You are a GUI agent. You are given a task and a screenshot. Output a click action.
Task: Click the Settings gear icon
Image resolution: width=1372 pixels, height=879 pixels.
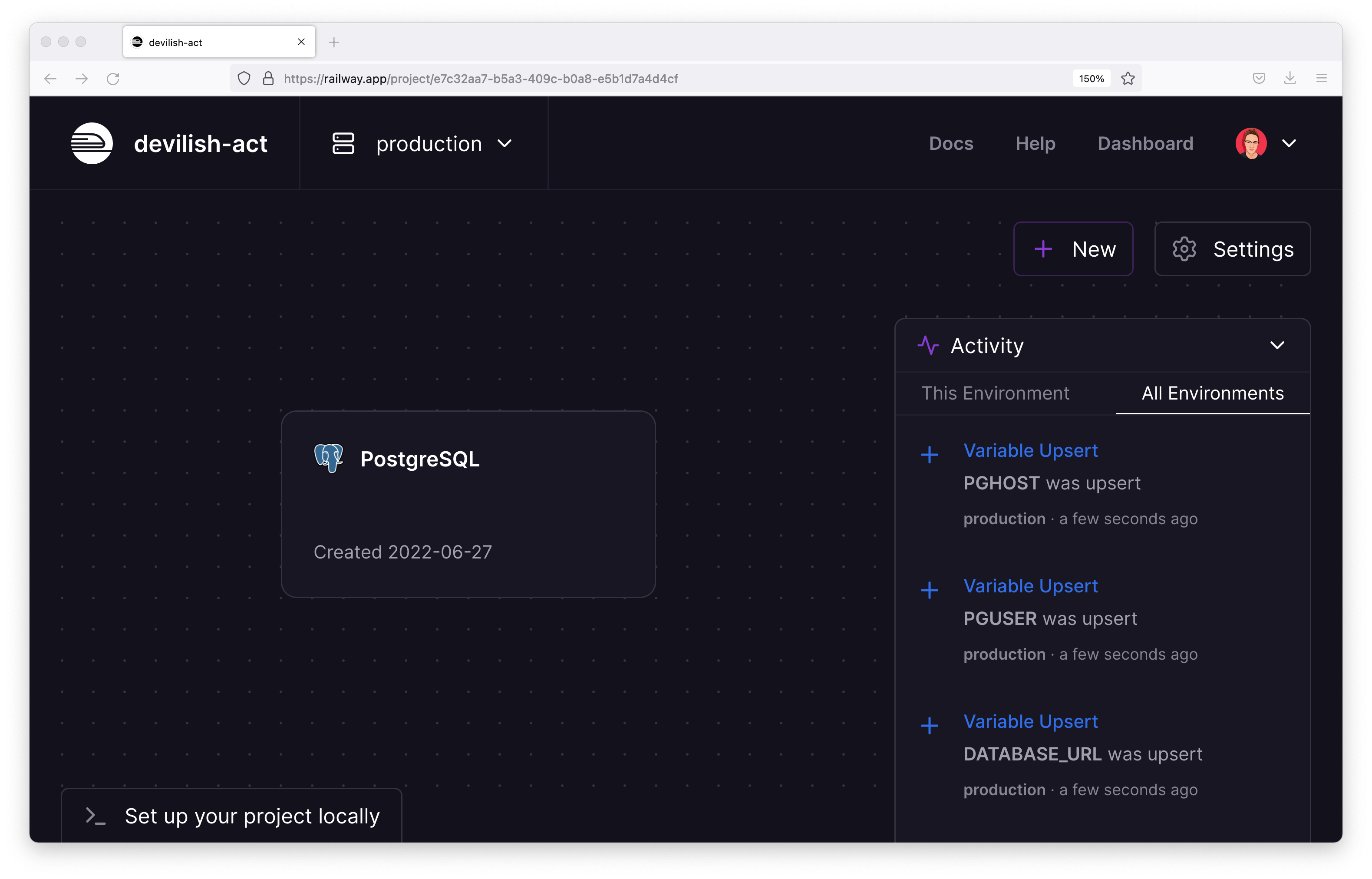click(1184, 249)
